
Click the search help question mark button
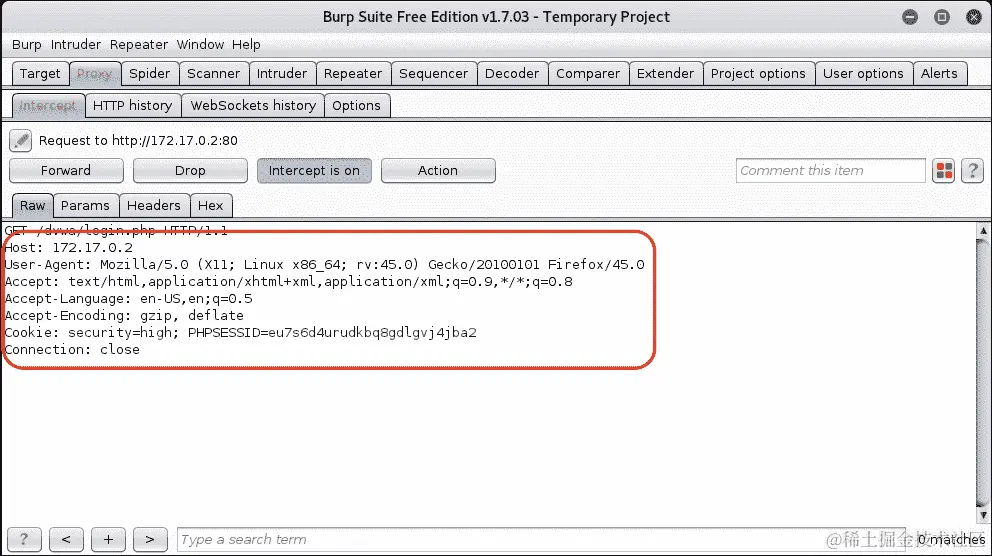(x=24, y=540)
